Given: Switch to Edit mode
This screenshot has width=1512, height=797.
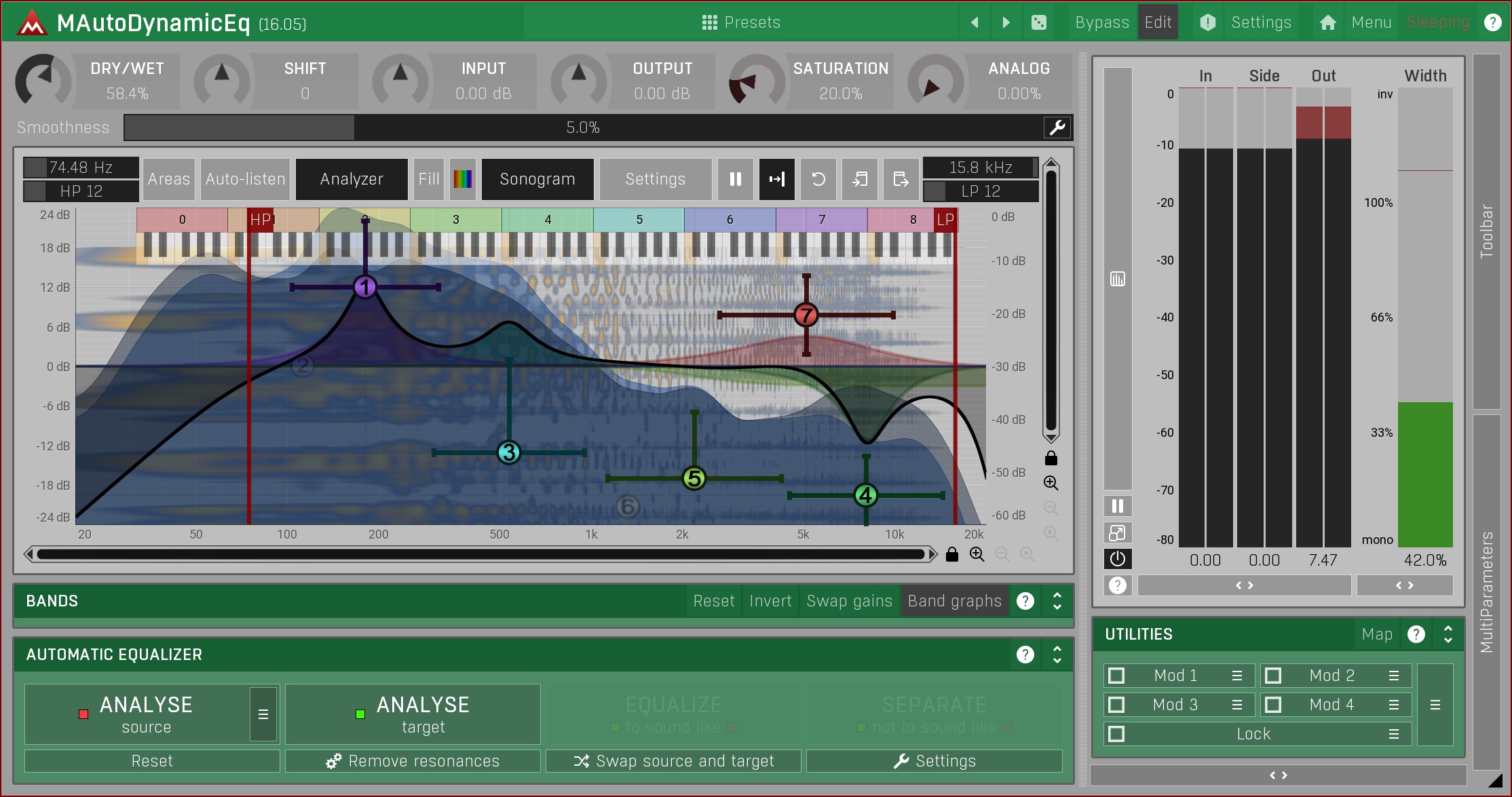Looking at the screenshot, I should click(x=1158, y=22).
